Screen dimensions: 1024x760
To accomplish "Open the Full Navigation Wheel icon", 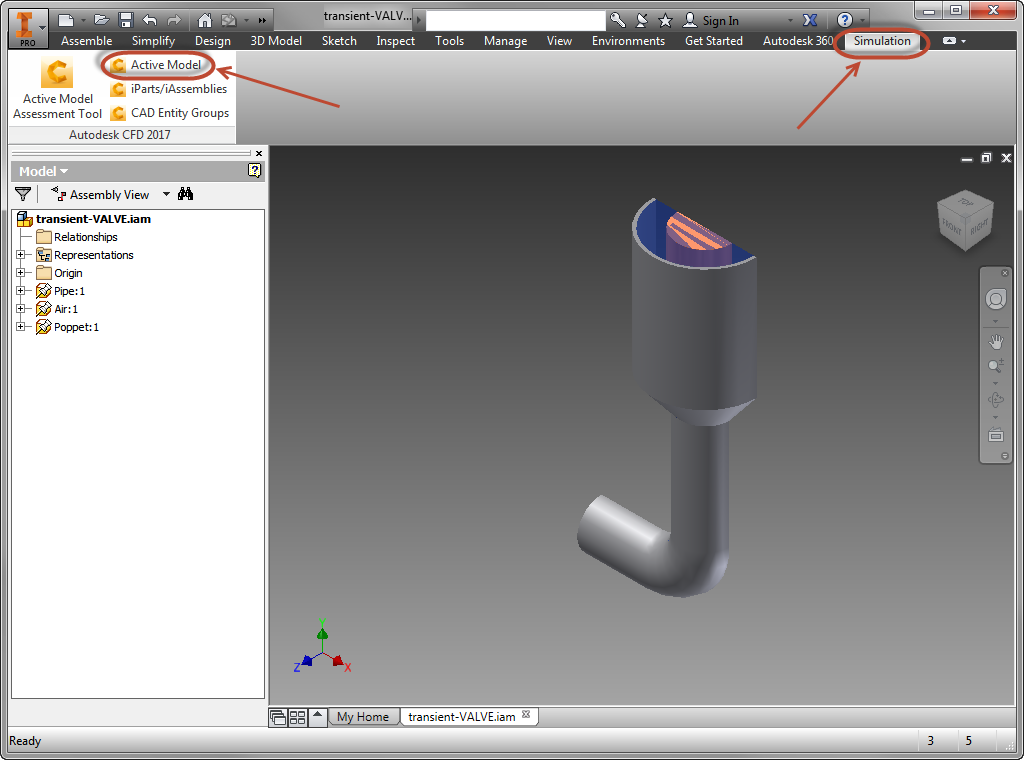I will 995,300.
